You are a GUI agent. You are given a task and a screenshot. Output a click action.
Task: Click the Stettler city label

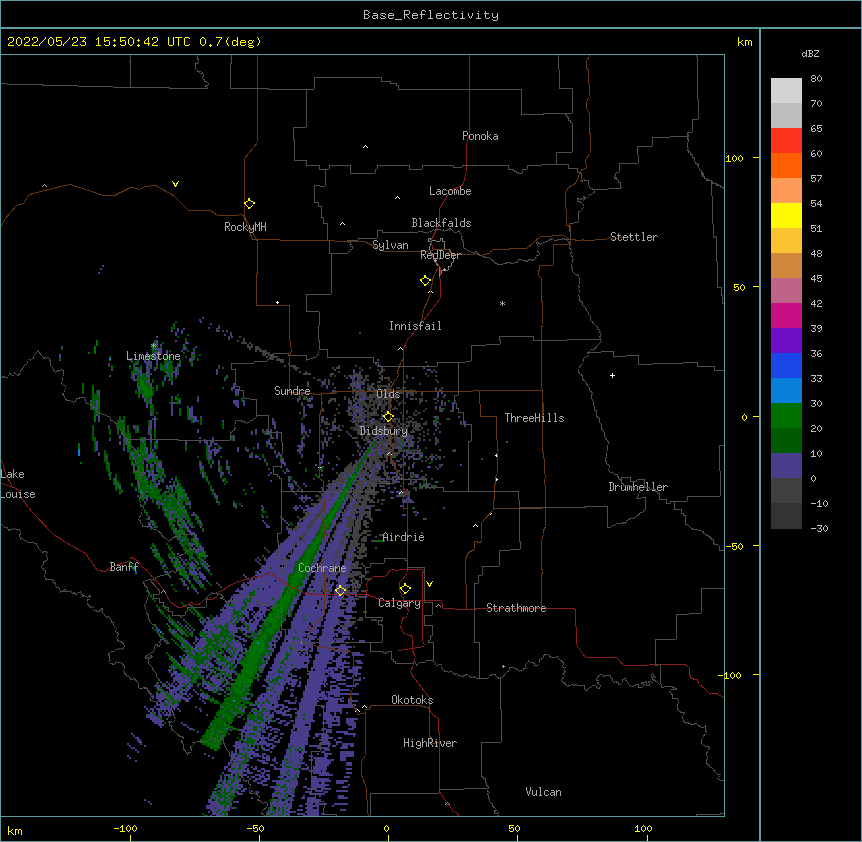[634, 237]
